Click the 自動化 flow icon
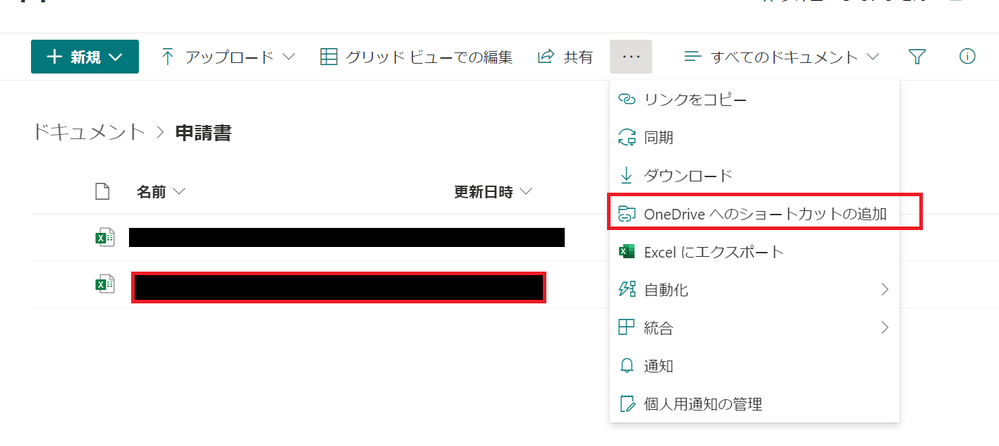Screen dimensions: 999x446 pyautogui.click(x=627, y=290)
